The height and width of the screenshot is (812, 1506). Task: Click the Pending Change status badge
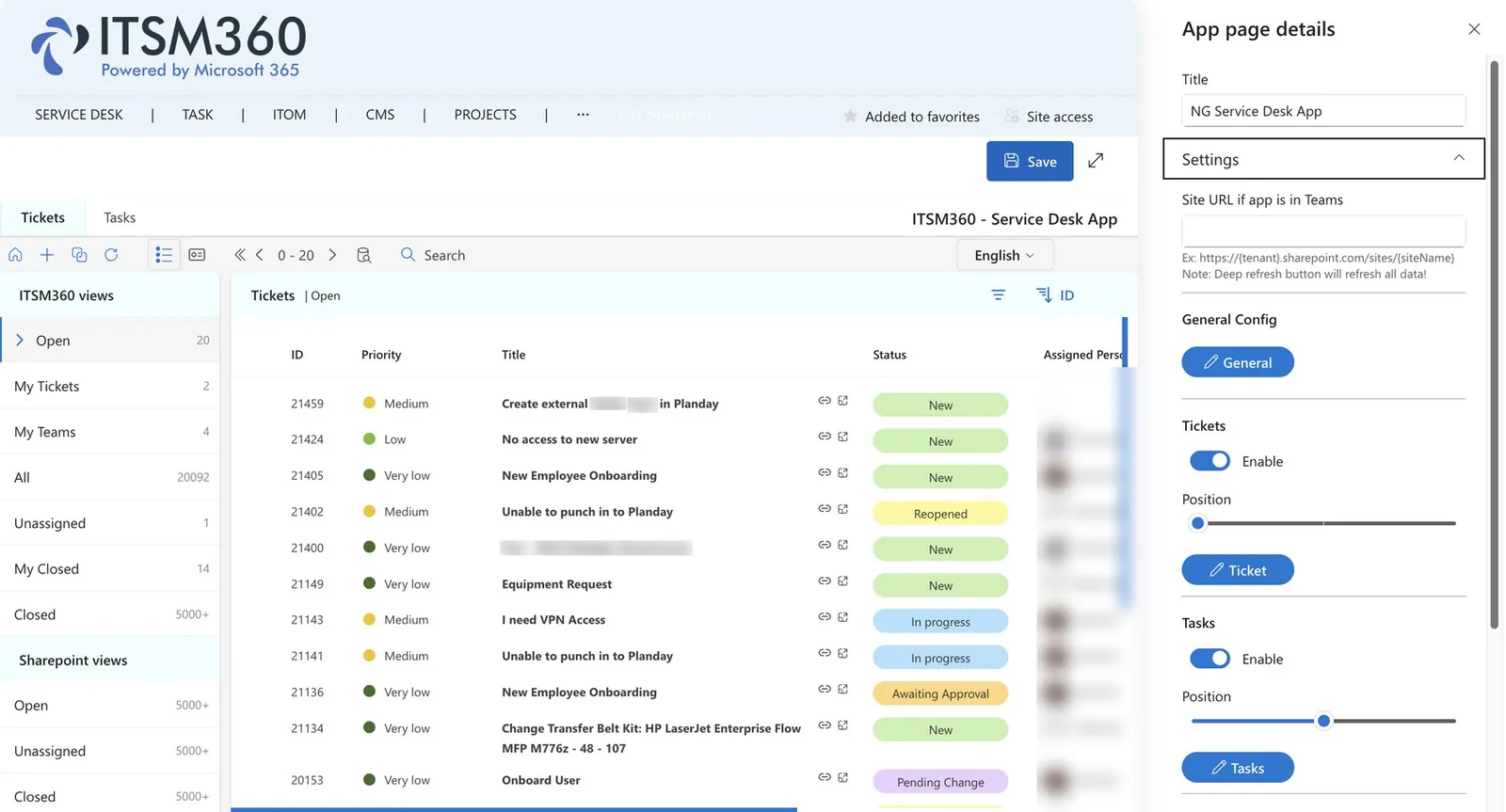[940, 782]
